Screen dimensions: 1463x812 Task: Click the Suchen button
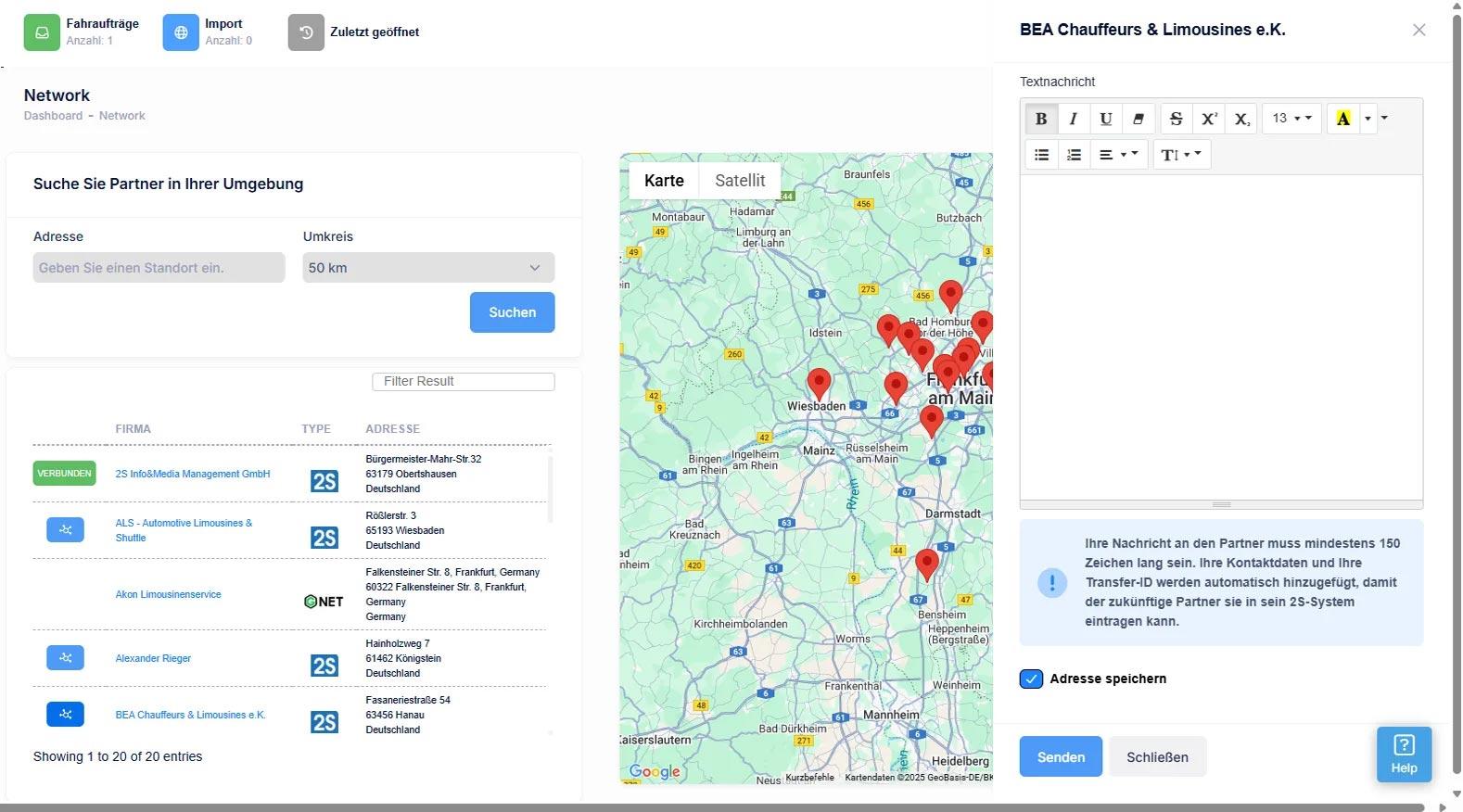click(x=513, y=312)
